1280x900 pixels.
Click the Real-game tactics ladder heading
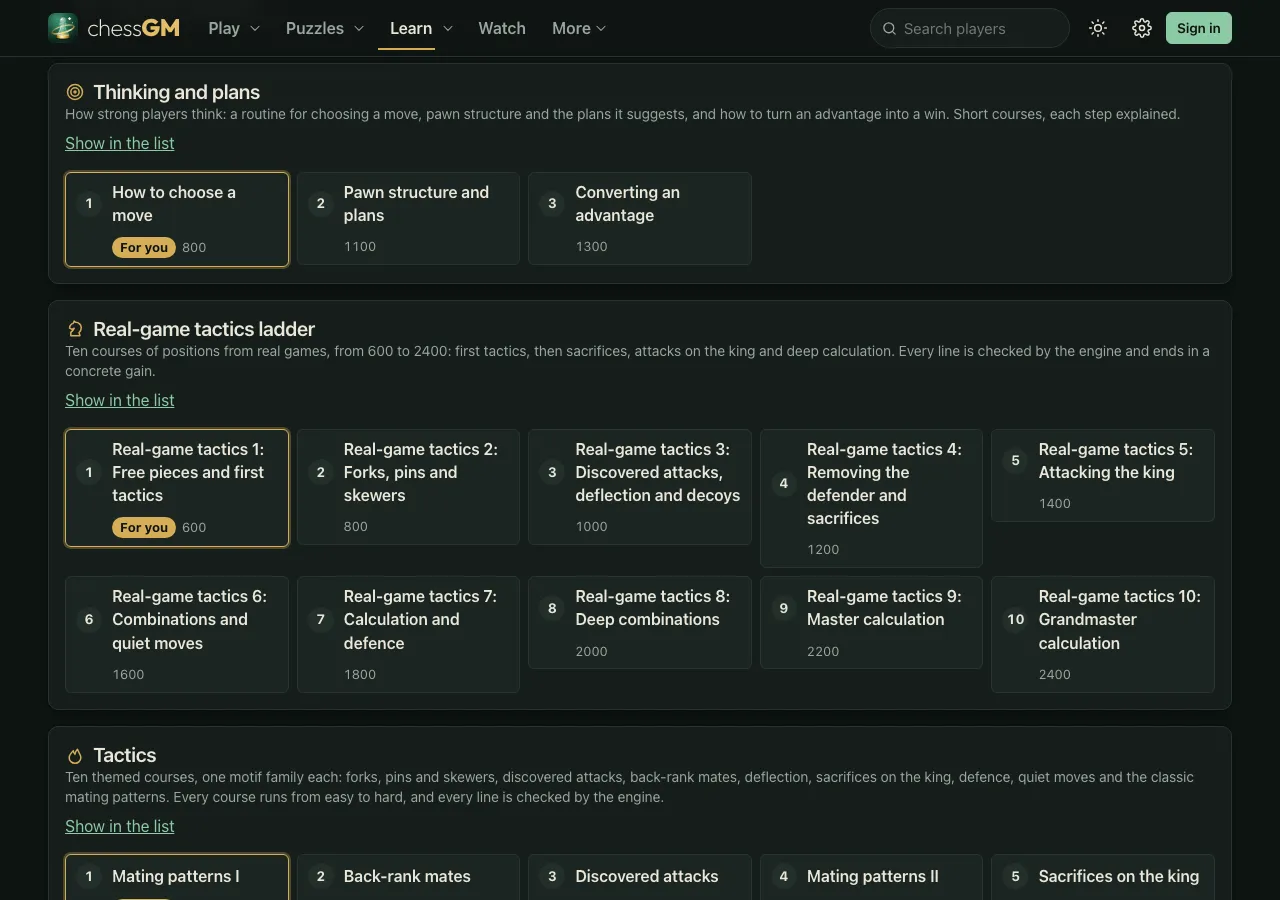(x=204, y=329)
